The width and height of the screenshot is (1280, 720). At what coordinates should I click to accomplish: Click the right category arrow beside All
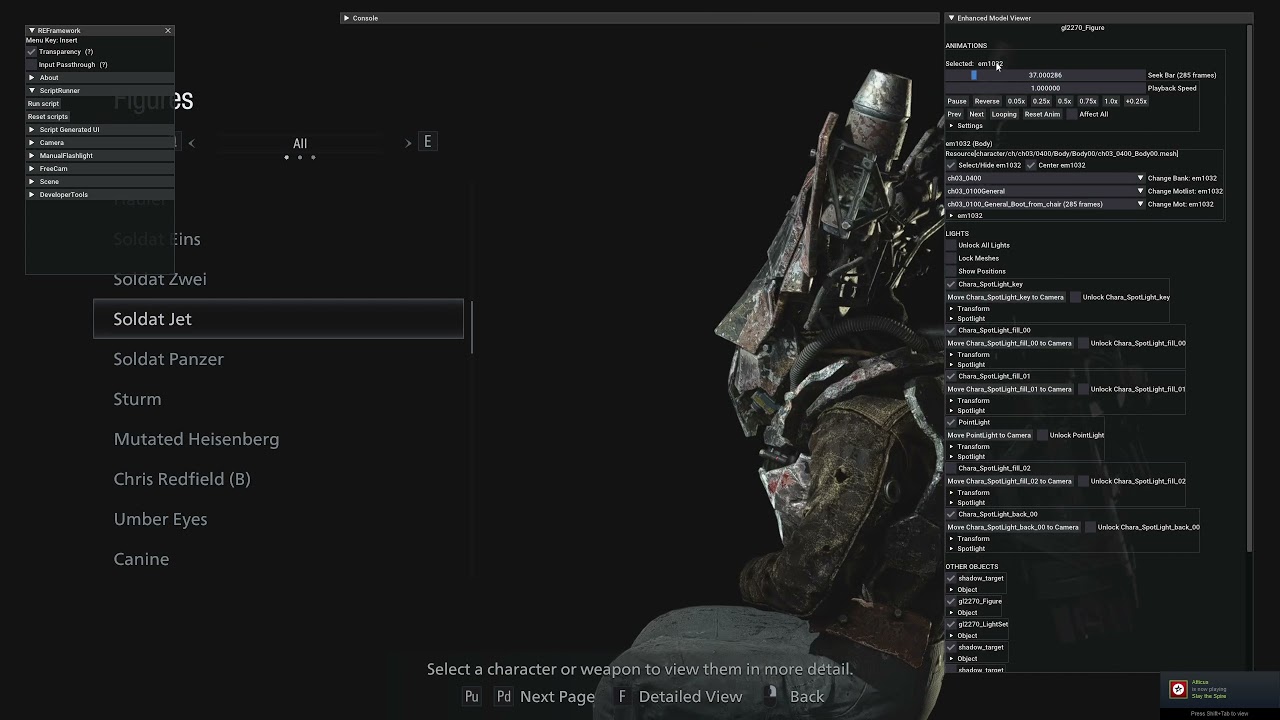pos(408,143)
